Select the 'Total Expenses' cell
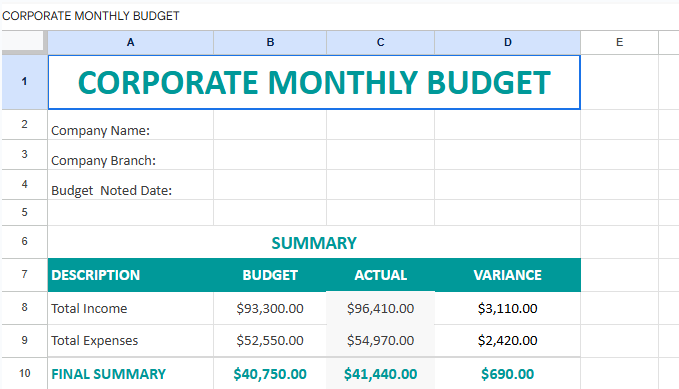This screenshot has width=679, height=389. click(130, 340)
